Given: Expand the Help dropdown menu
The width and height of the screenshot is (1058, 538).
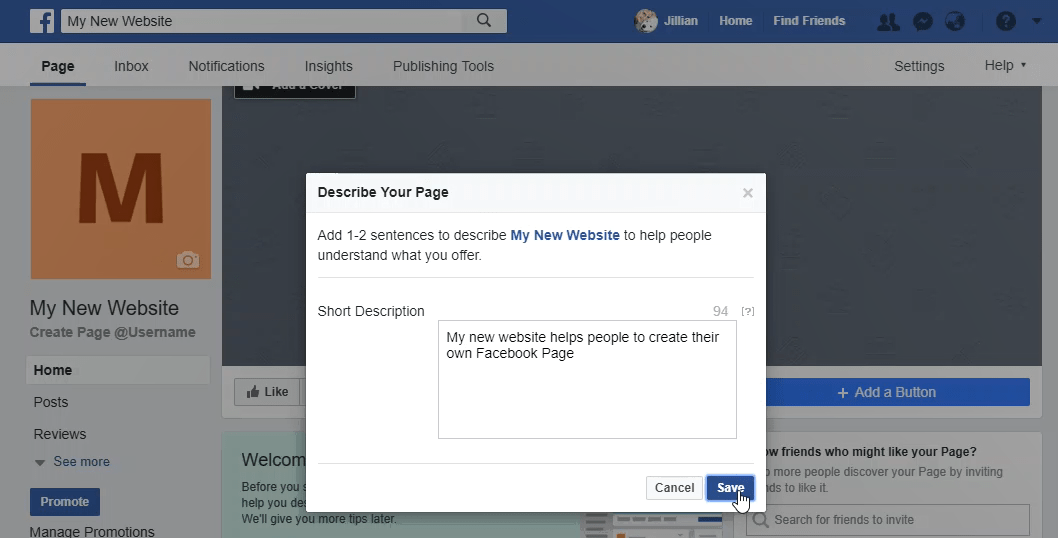Looking at the screenshot, I should point(1005,65).
